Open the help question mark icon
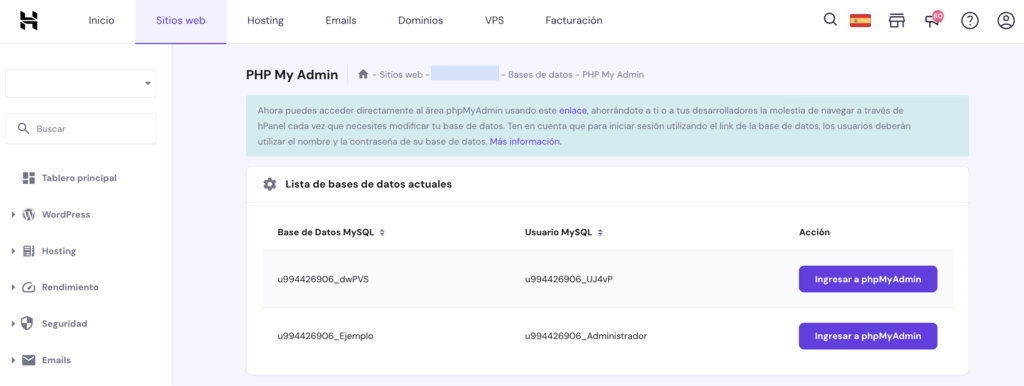Screen dimensions: 1024x386 point(970,21)
